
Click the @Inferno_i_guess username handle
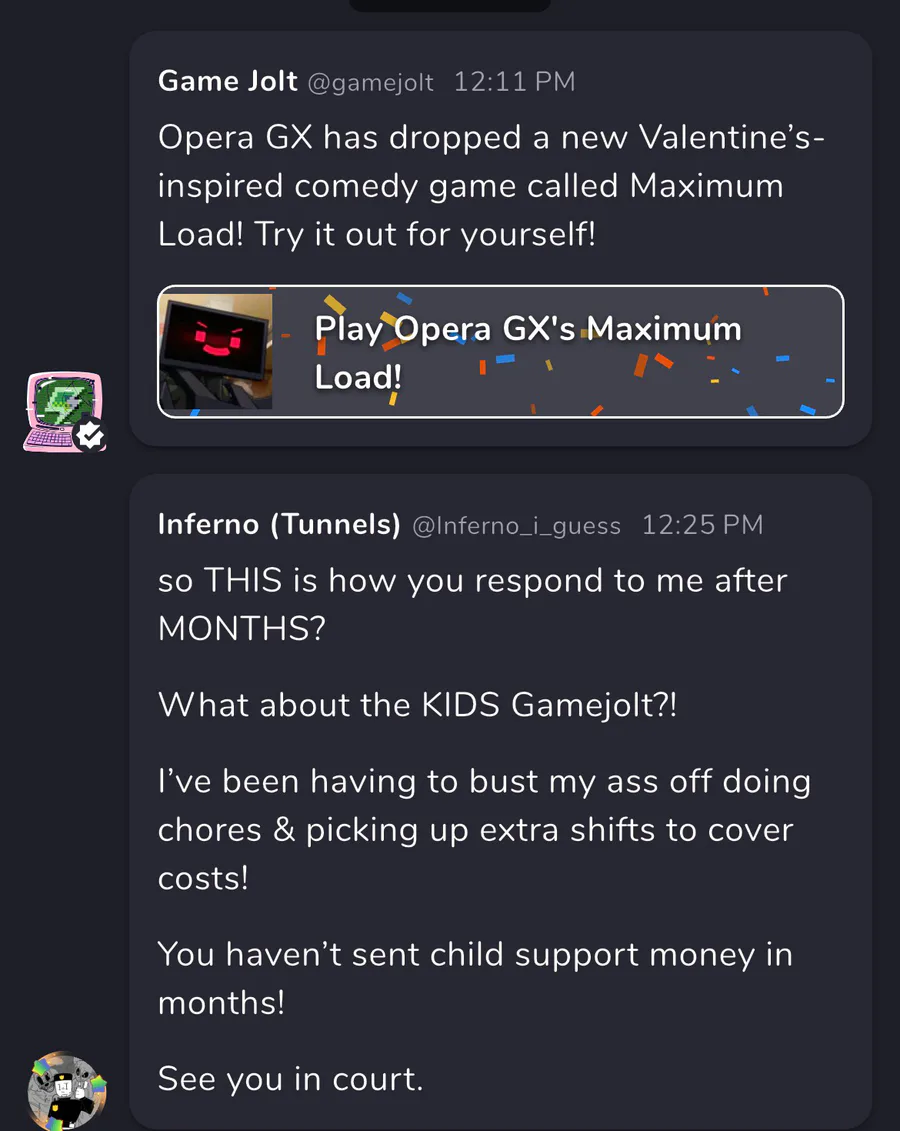[516, 525]
